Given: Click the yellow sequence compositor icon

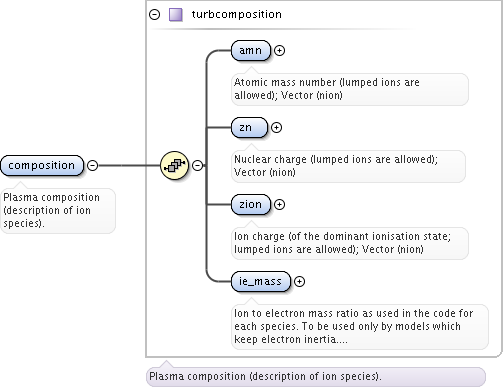Looking at the screenshot, I should click(x=174, y=165).
